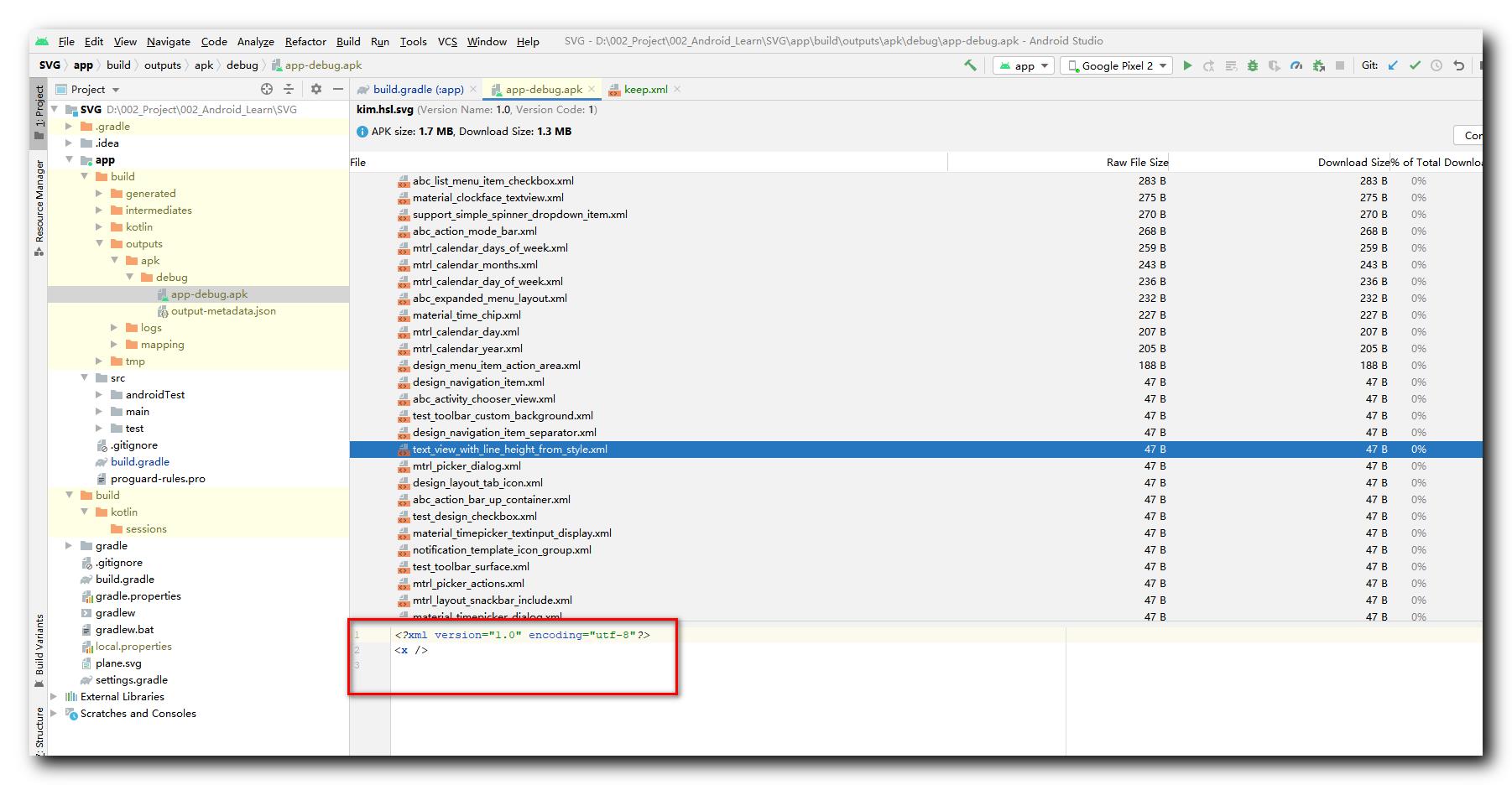Open Git Show History clock icon

click(1436, 65)
